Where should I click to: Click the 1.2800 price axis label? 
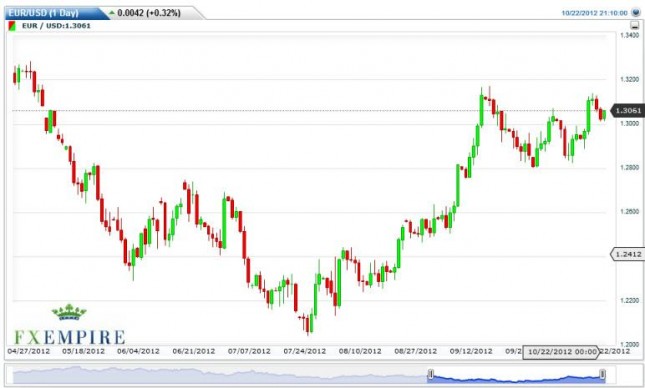[629, 167]
